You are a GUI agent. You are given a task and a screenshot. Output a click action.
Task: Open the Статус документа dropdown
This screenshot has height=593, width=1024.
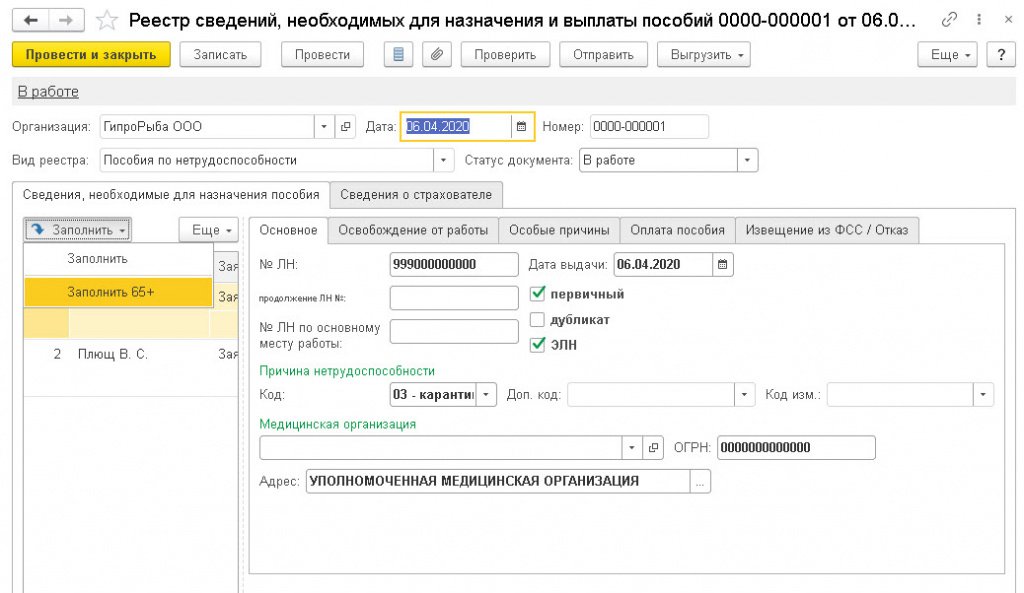click(747, 160)
